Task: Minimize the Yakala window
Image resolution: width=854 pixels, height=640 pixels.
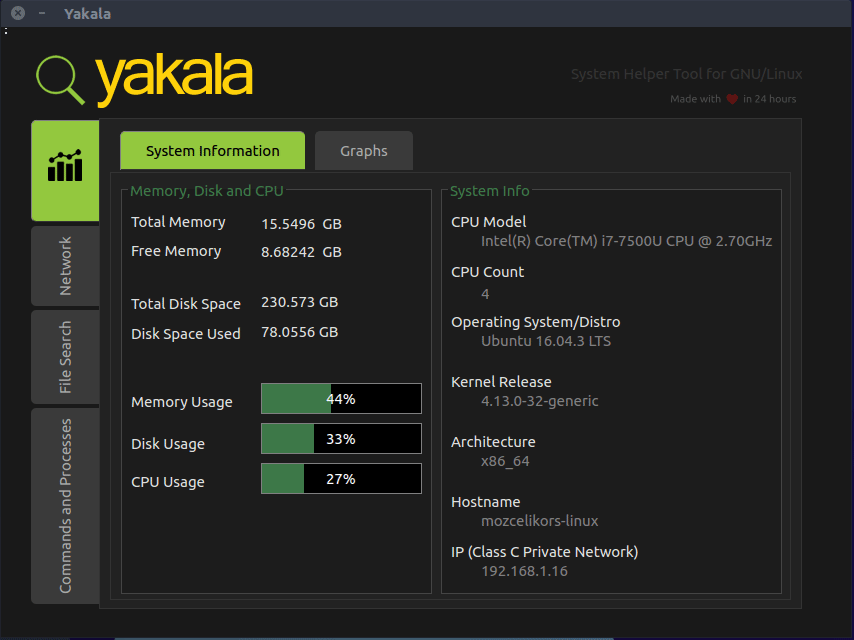Action: tap(42, 13)
